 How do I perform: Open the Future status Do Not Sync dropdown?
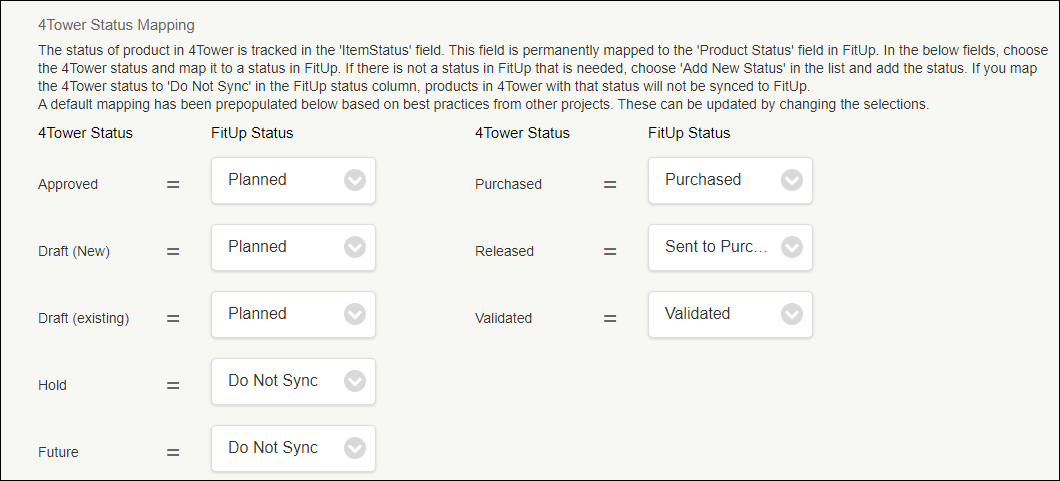pyautogui.click(x=293, y=448)
